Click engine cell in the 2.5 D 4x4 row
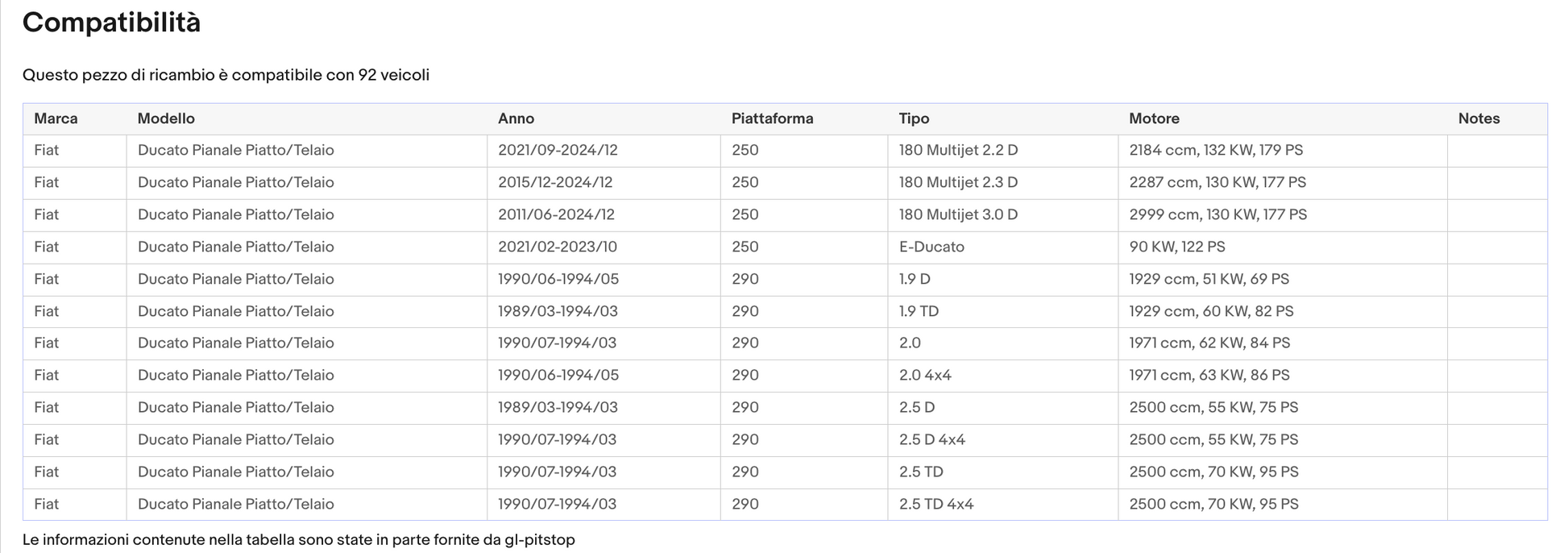 (1283, 440)
